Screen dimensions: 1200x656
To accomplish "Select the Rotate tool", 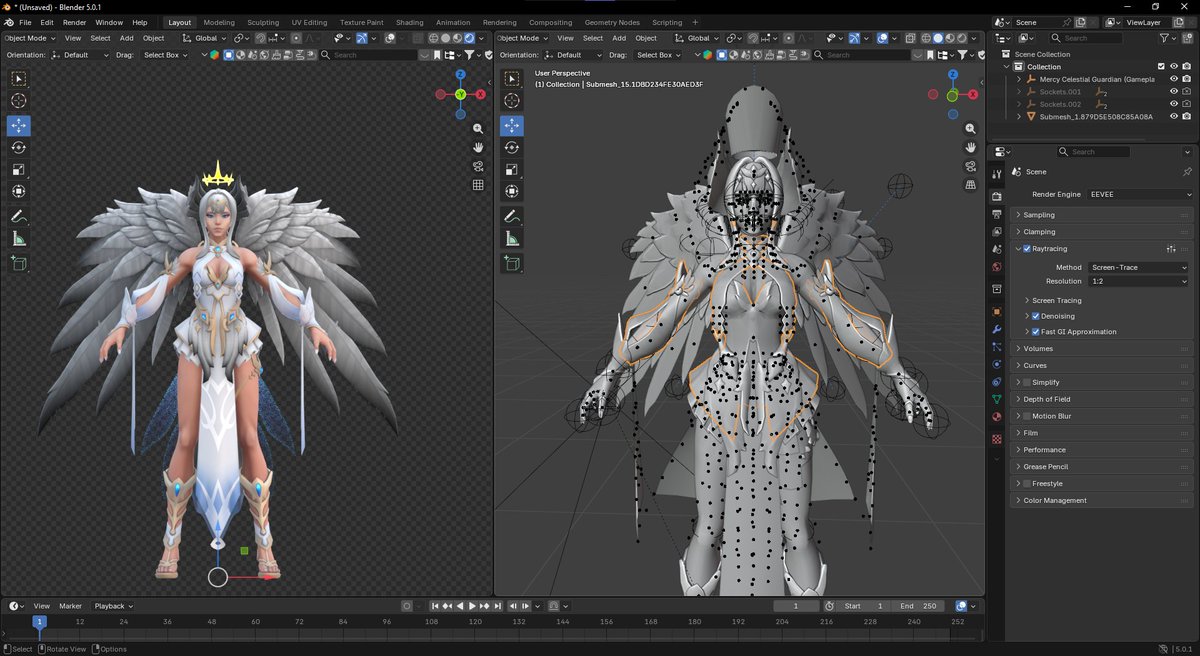I will point(18,147).
